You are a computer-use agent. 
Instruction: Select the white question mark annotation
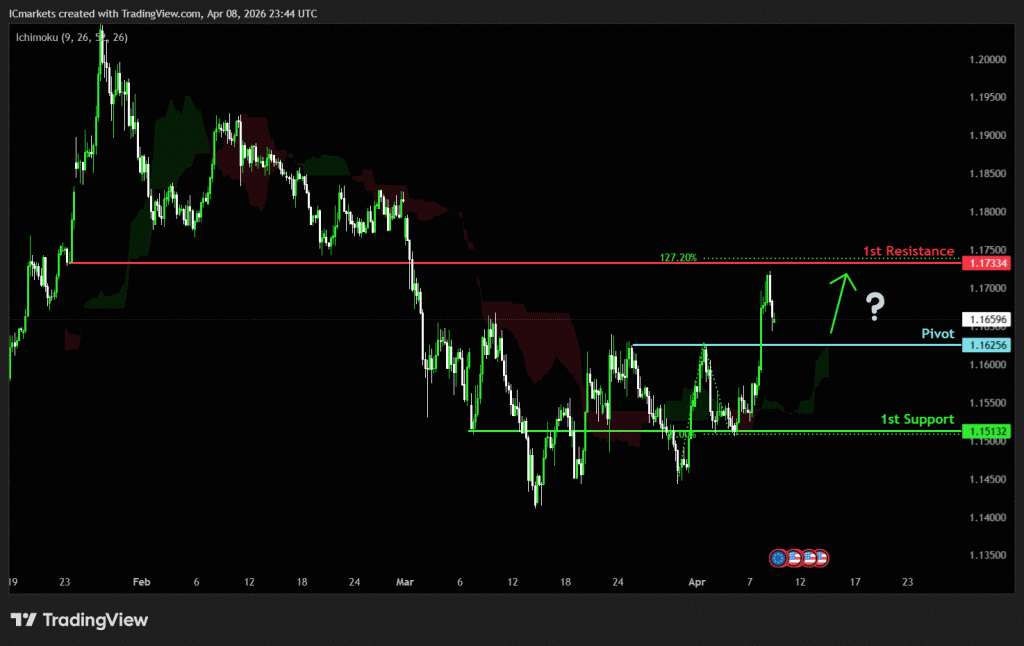[874, 306]
